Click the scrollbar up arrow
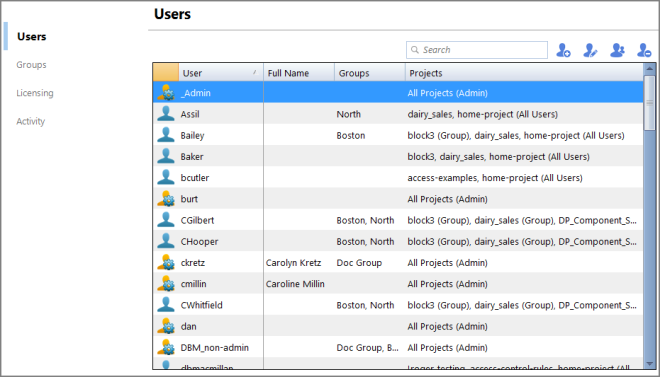Screen dimensions: 660x377 tap(649, 69)
